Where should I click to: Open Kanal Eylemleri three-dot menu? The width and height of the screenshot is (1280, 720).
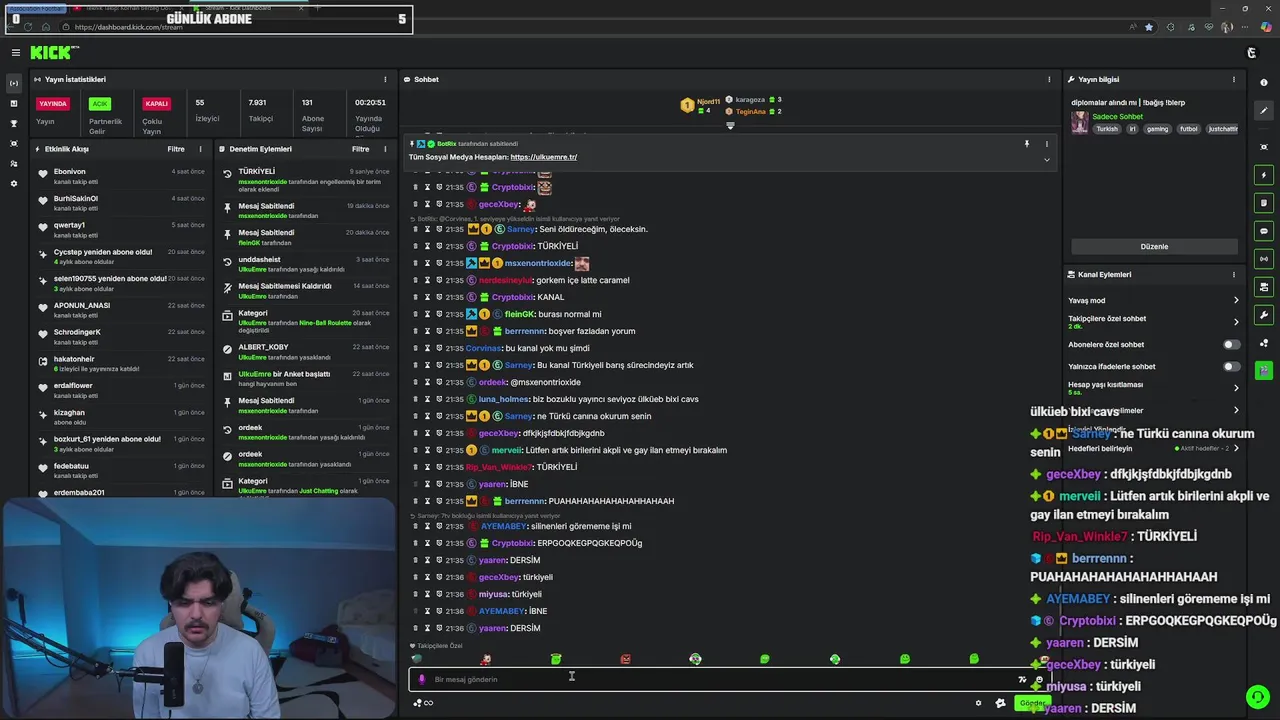(x=1234, y=274)
